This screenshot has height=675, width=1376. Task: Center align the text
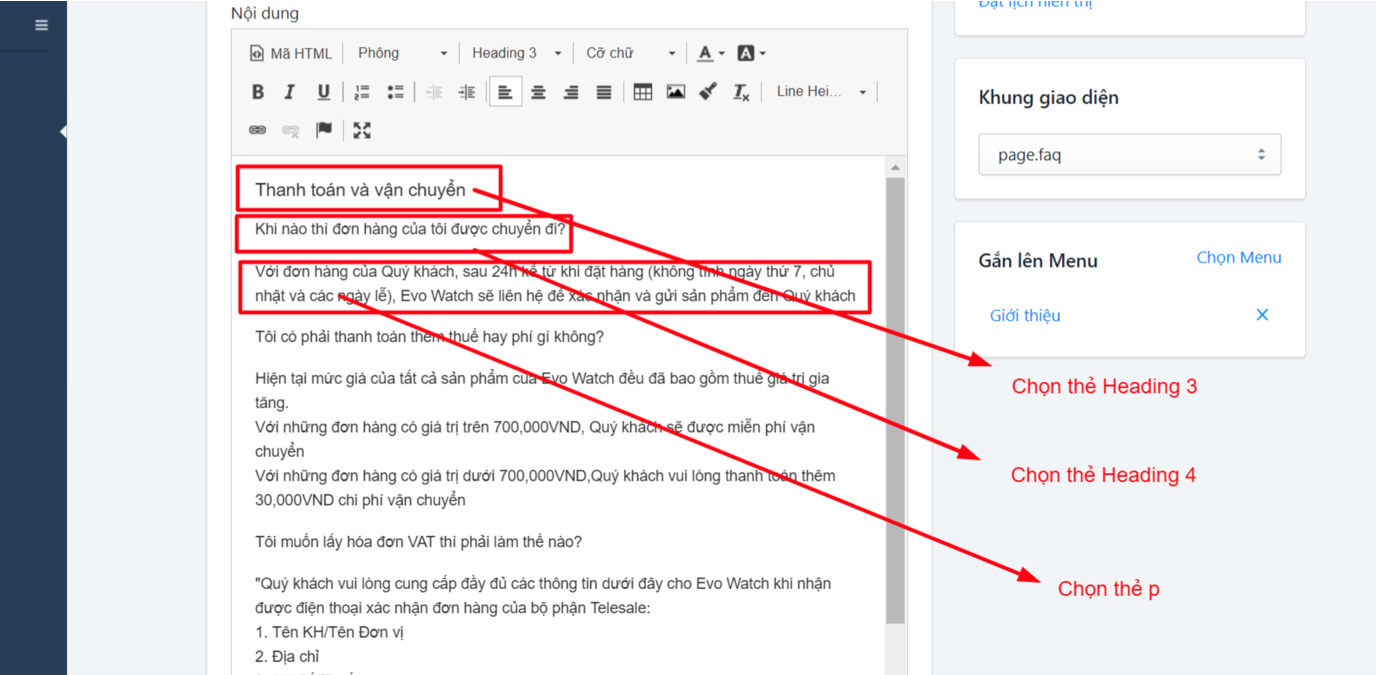tap(538, 92)
